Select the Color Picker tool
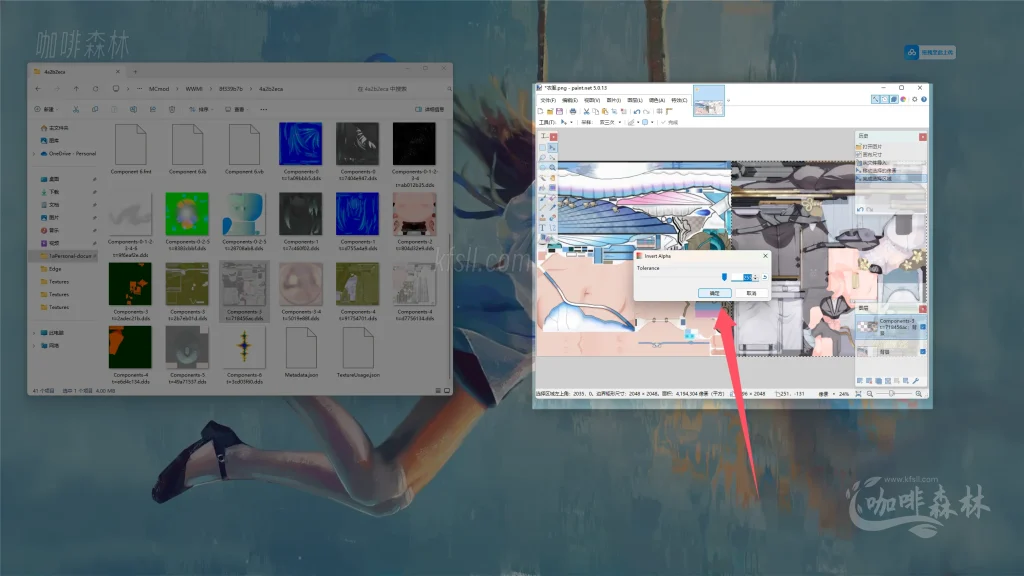Image resolution: width=1024 pixels, height=576 pixels. point(552,208)
